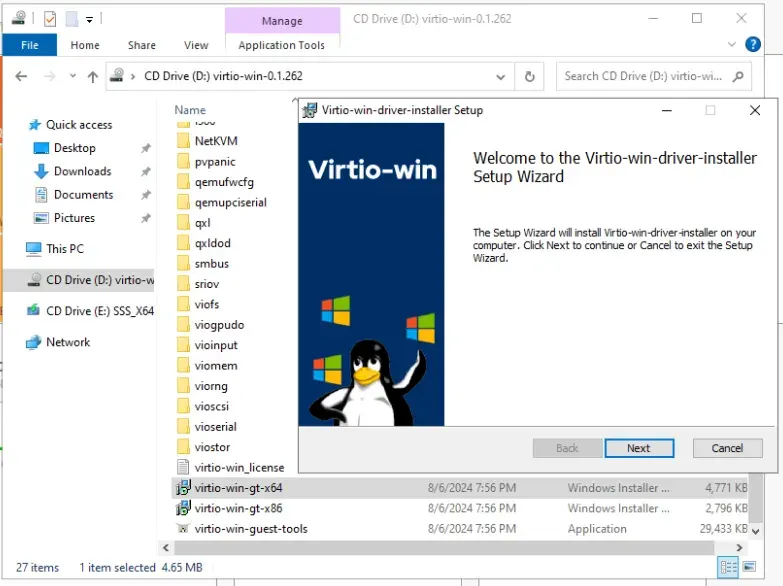Screen dimensions: 783x586
Task: Click the vertical scrollbar down arrow
Action: (x=756, y=531)
